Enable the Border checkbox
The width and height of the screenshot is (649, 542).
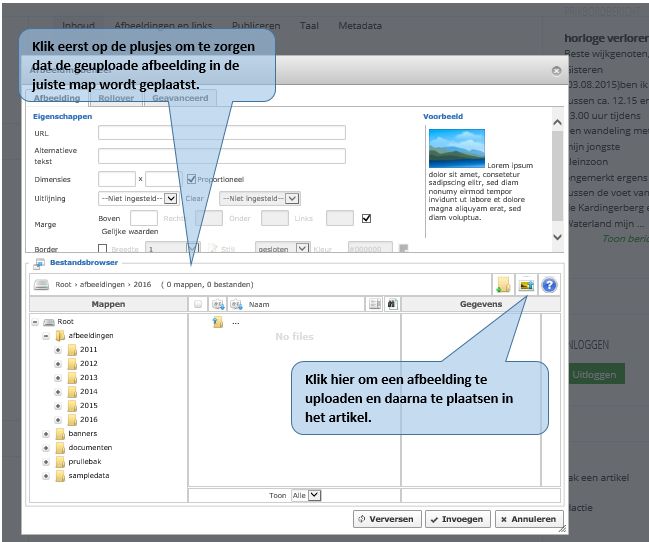[103, 248]
